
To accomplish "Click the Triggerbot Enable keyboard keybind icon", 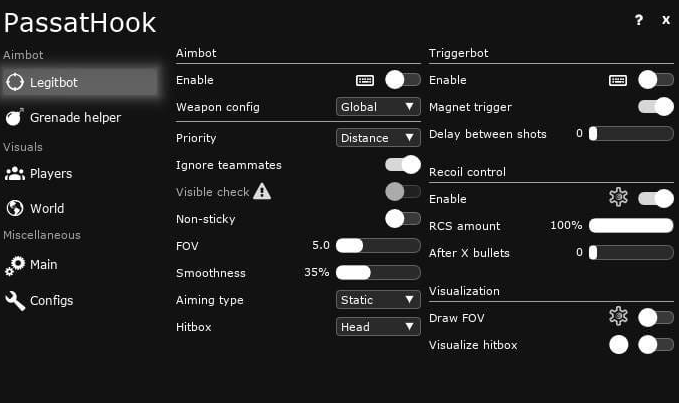I will [618, 80].
